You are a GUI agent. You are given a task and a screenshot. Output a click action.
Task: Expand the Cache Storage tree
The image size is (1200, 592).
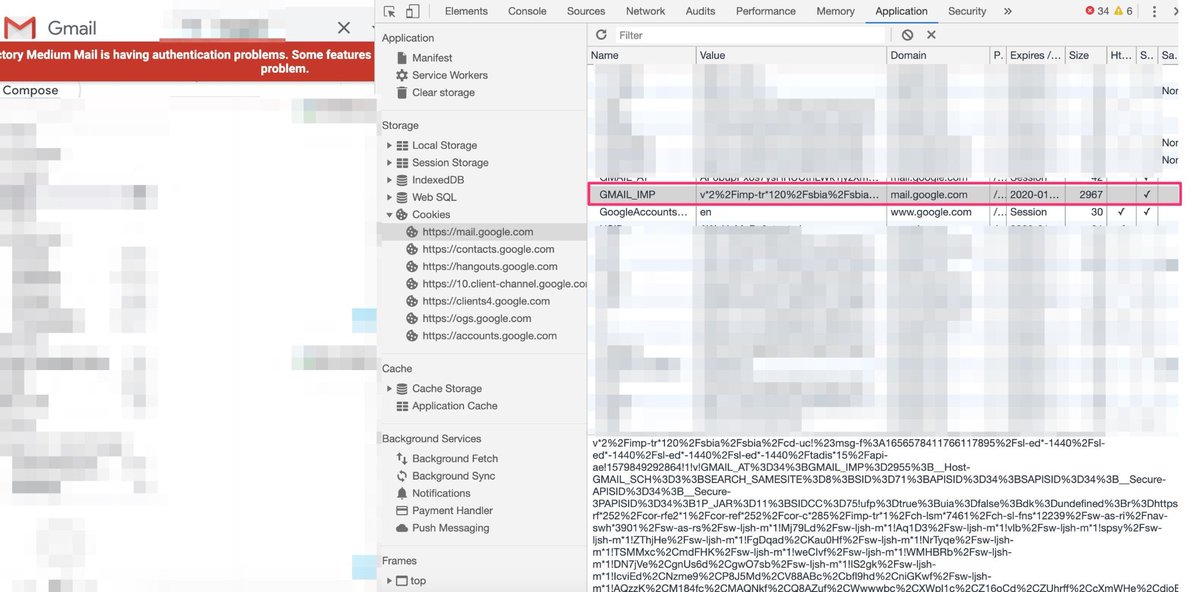click(x=390, y=388)
